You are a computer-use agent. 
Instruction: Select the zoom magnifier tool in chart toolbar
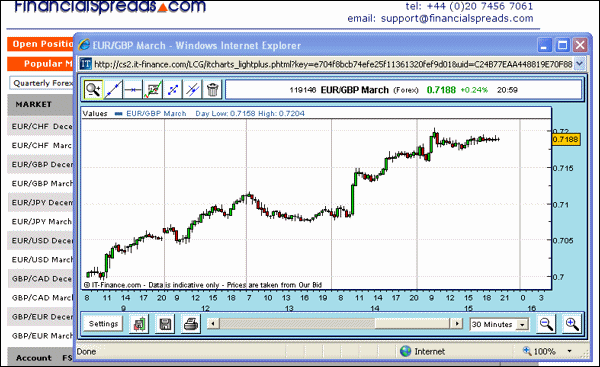pos(93,90)
